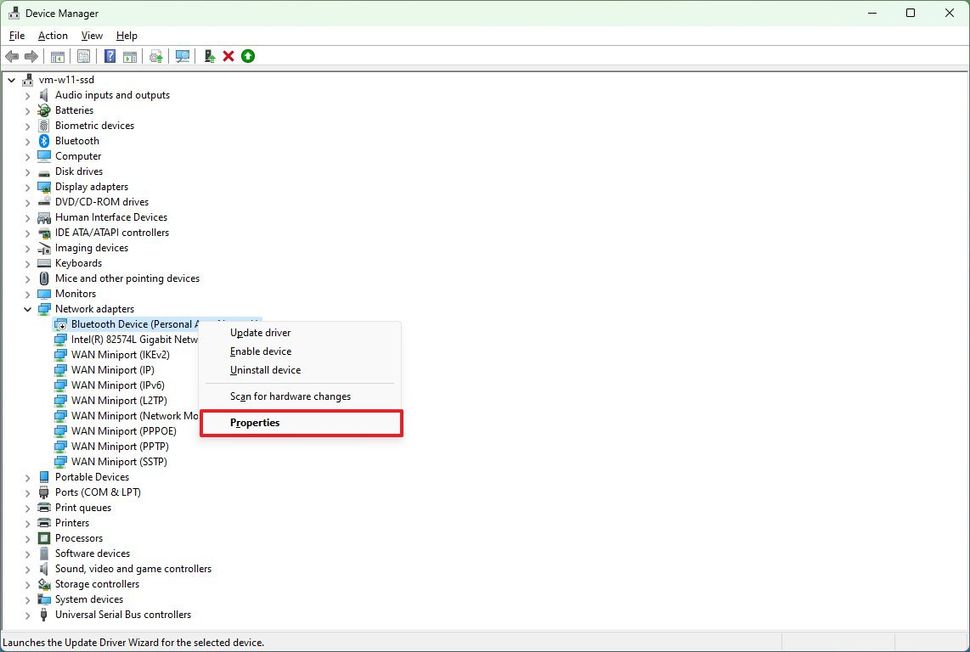Viewport: 970px width, 652px height.
Task: Expand the Display adapters category
Action: 27,186
